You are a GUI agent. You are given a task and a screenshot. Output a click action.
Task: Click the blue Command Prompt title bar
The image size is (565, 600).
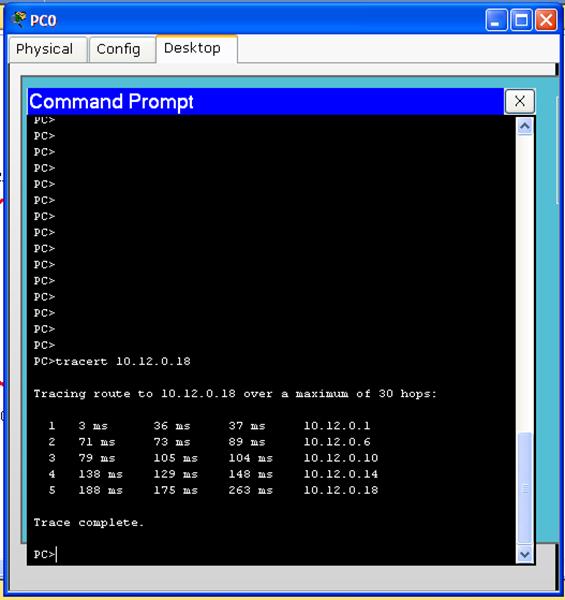pyautogui.click(x=265, y=101)
